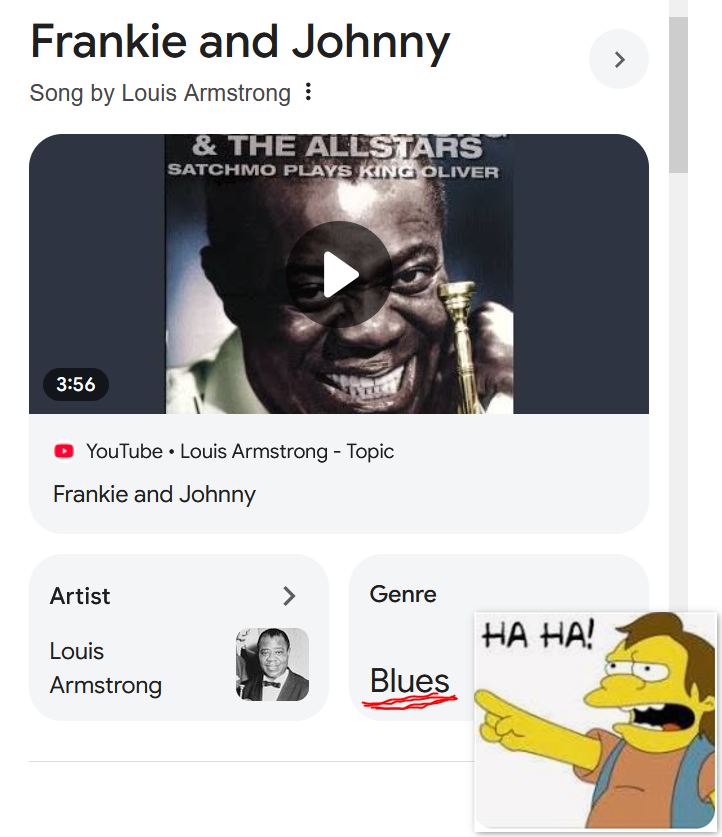
Task: Click the Song by Louis Armstrong subtitle
Action: tap(160, 93)
